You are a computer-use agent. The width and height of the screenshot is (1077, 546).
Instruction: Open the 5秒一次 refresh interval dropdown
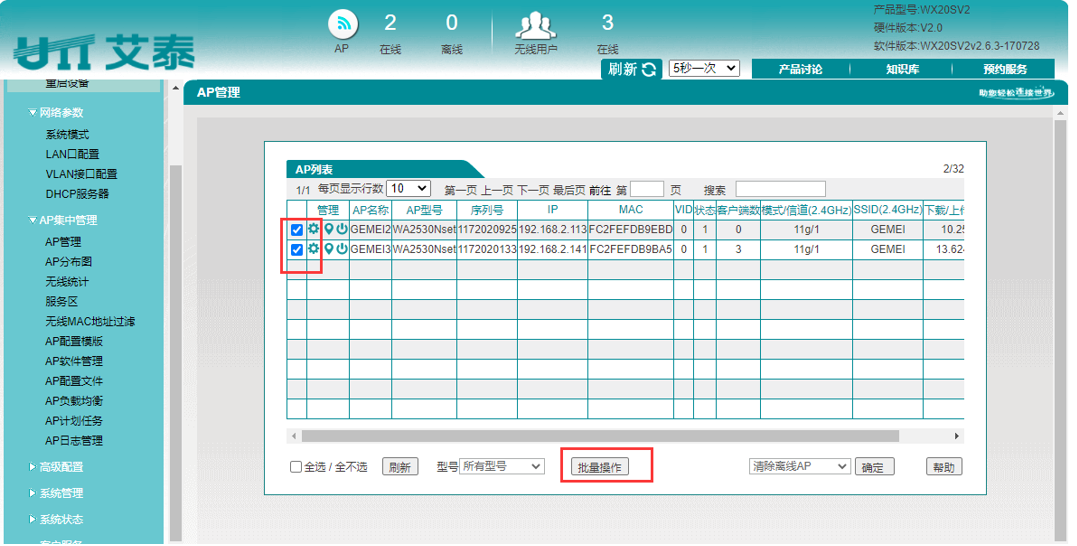click(x=703, y=68)
